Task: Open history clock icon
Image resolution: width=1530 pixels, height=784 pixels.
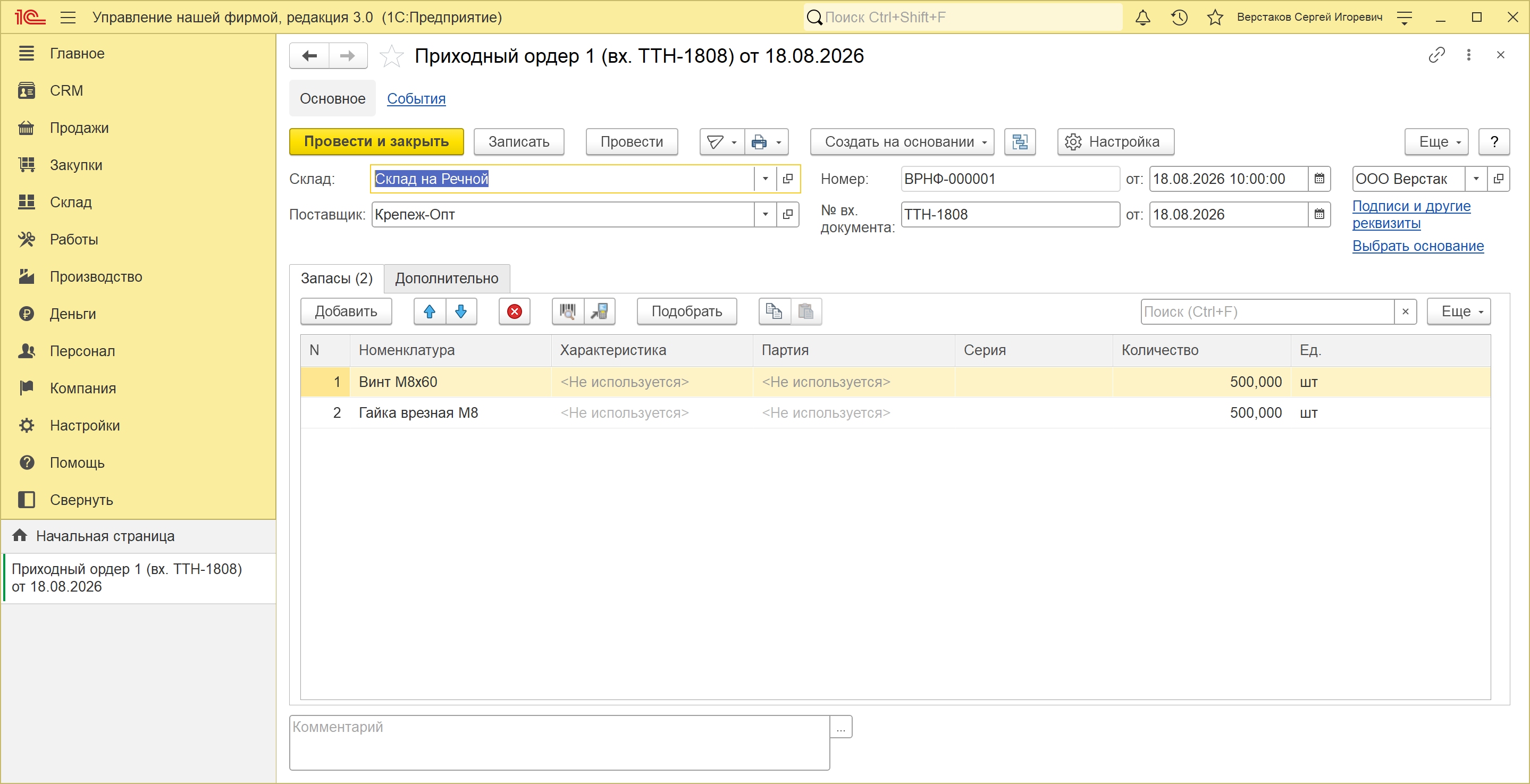Action: (1179, 17)
